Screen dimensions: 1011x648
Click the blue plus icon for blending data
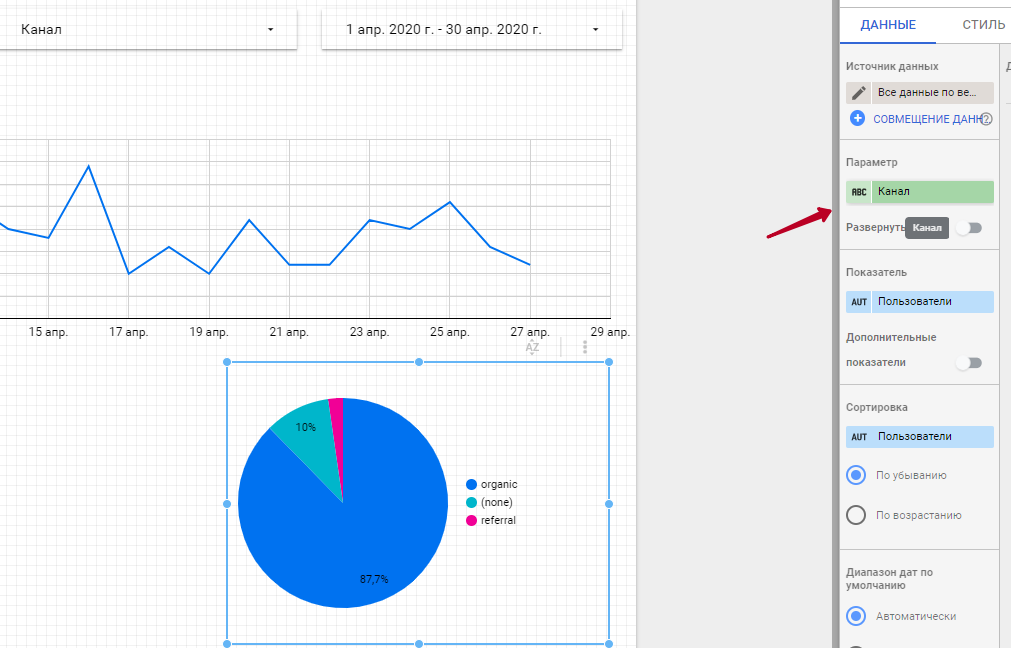point(857,118)
